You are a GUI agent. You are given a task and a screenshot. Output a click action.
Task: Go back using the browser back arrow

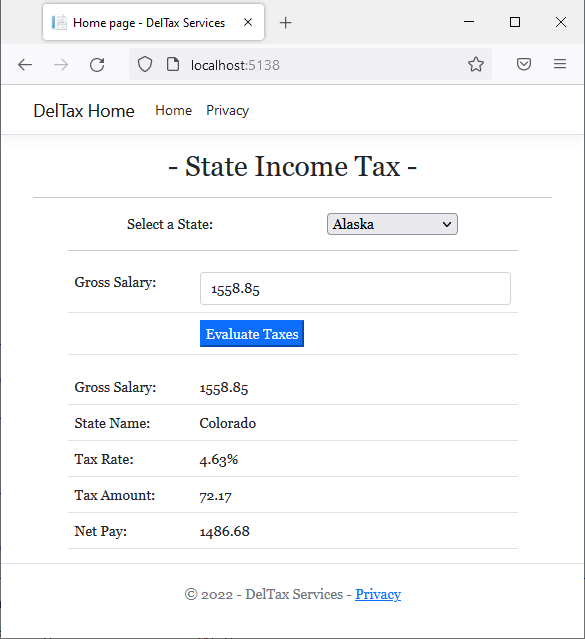pos(25,65)
